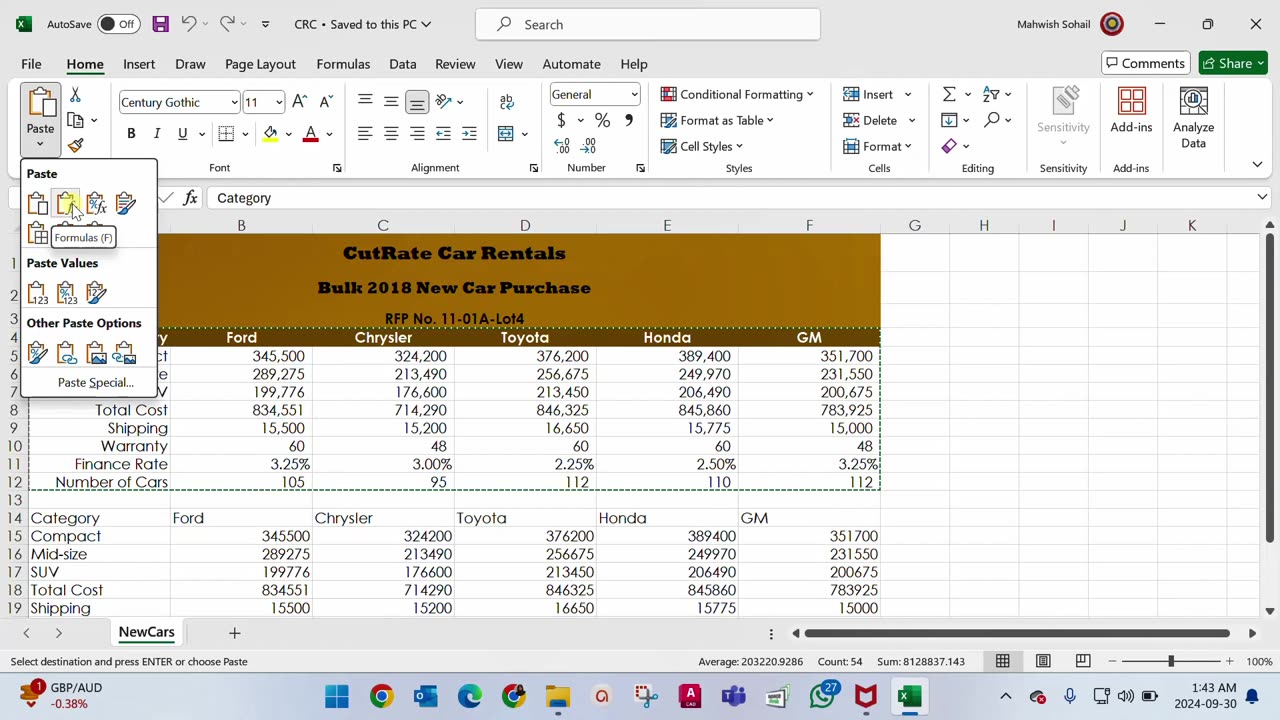Switch to the Formulas tab
The image size is (1280, 720).
tap(343, 64)
